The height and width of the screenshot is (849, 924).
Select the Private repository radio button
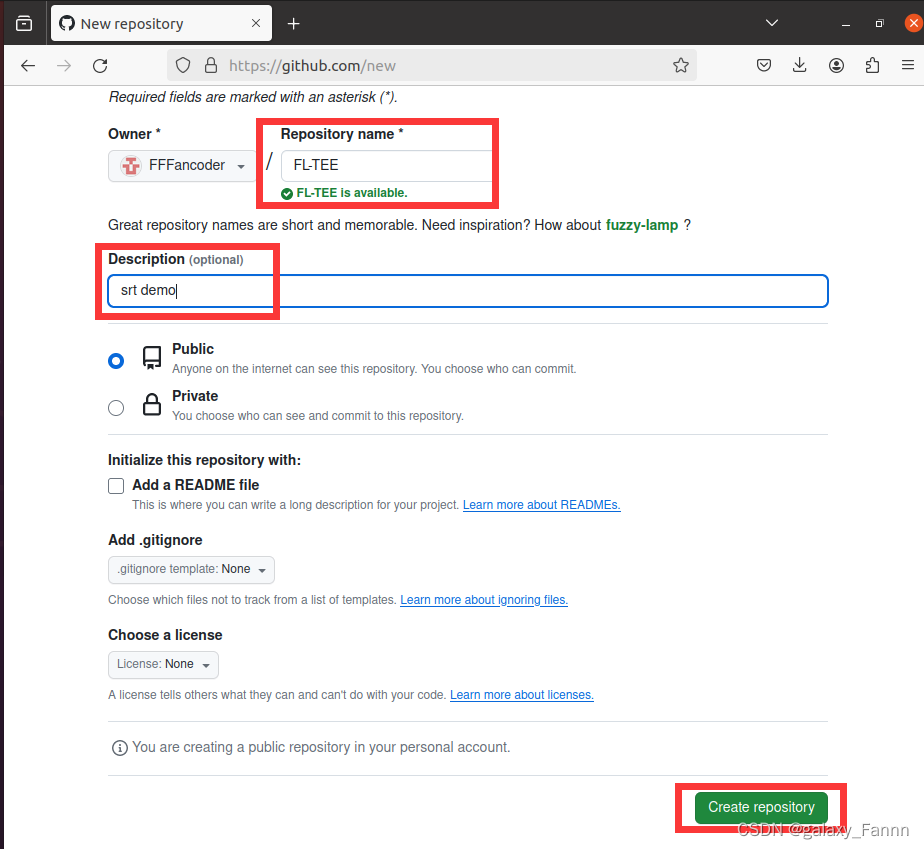pos(116,407)
